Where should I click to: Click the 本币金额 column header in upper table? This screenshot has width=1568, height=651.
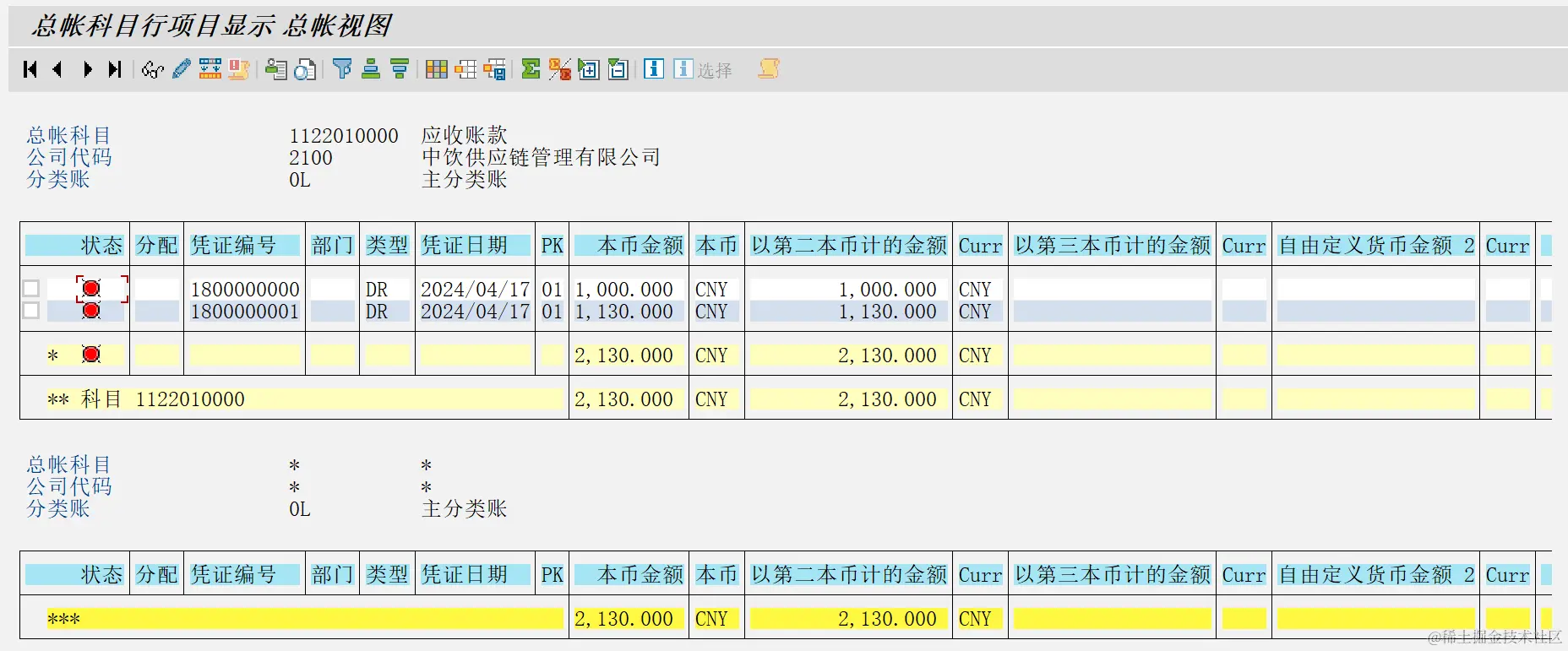(629, 246)
